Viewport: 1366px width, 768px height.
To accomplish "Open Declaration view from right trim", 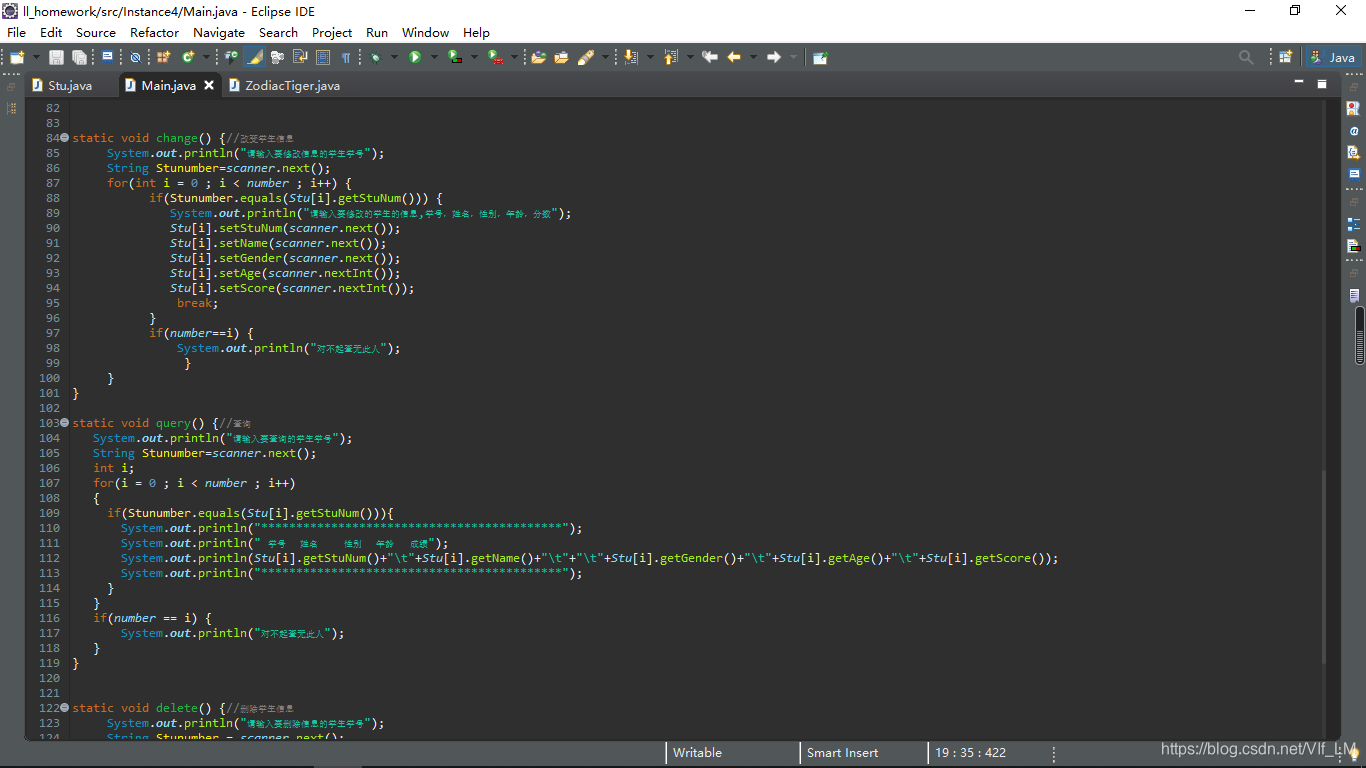I will (x=1353, y=152).
